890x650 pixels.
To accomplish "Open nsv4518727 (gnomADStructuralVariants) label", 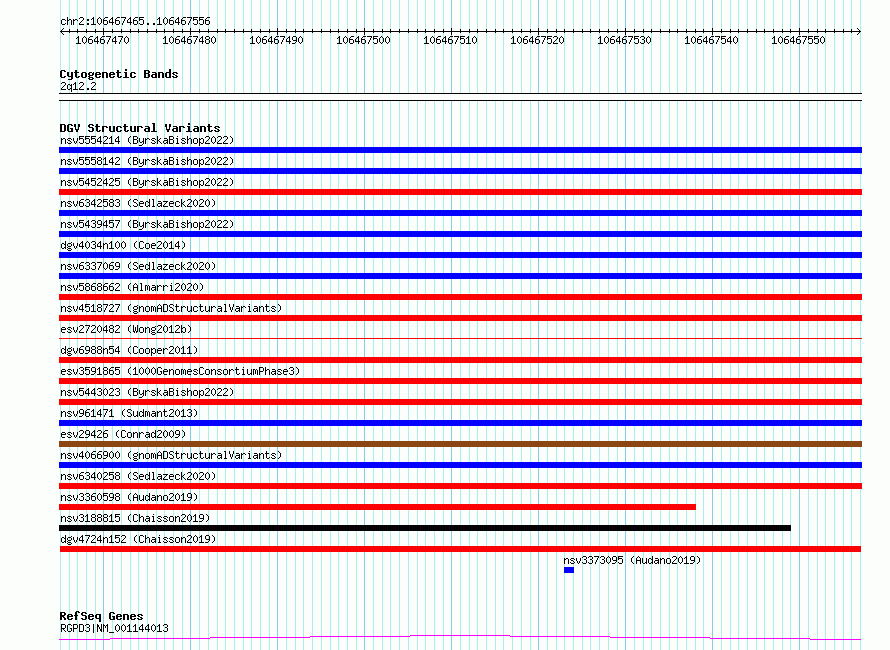I will [171, 308].
